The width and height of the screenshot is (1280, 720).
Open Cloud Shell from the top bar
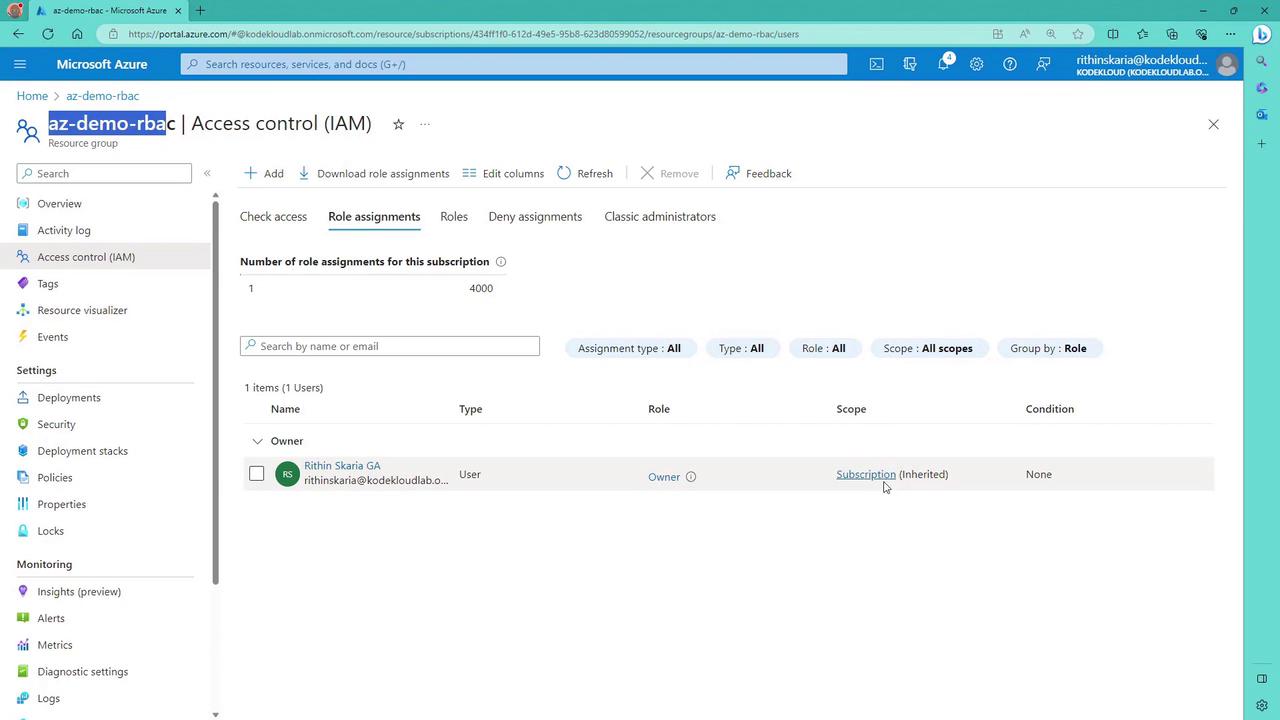[876, 64]
